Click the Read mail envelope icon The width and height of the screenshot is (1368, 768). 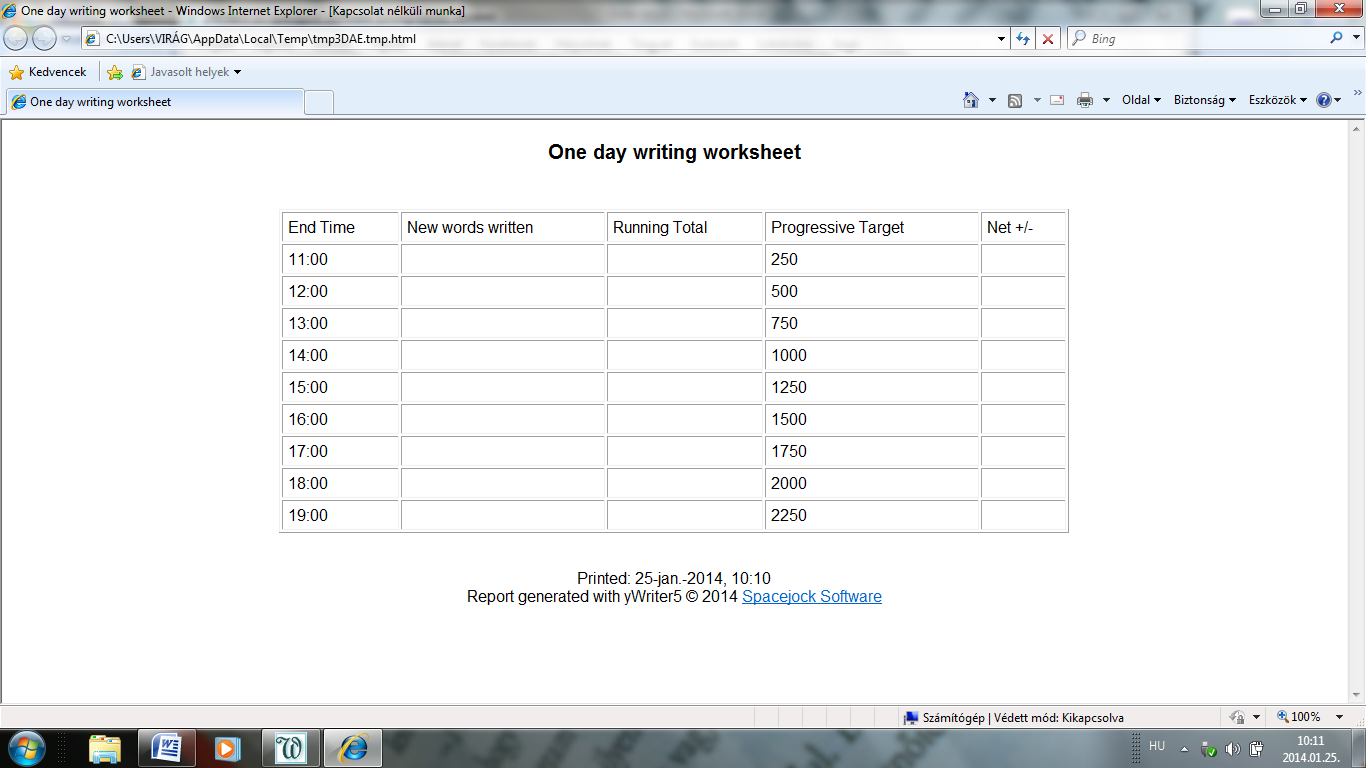pos(1056,100)
